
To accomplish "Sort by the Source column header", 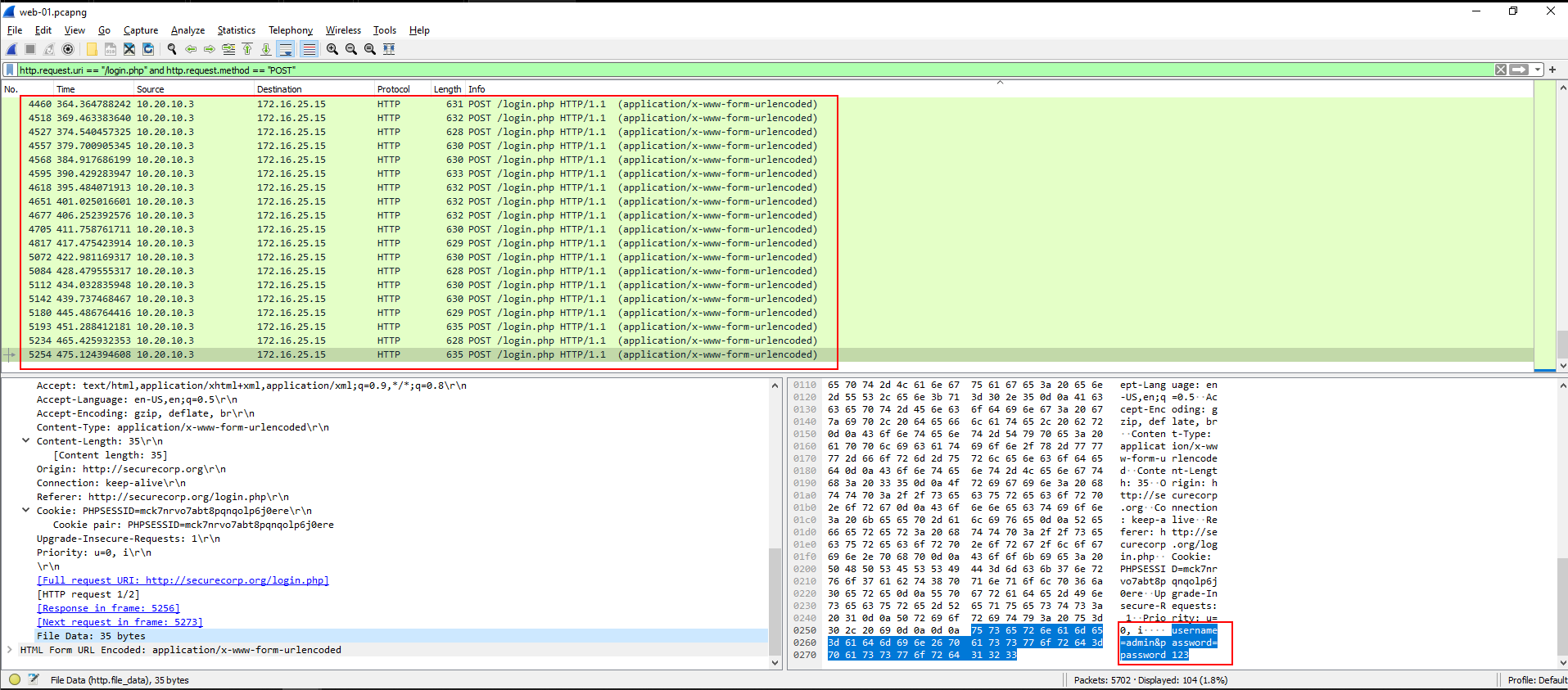I will point(193,89).
